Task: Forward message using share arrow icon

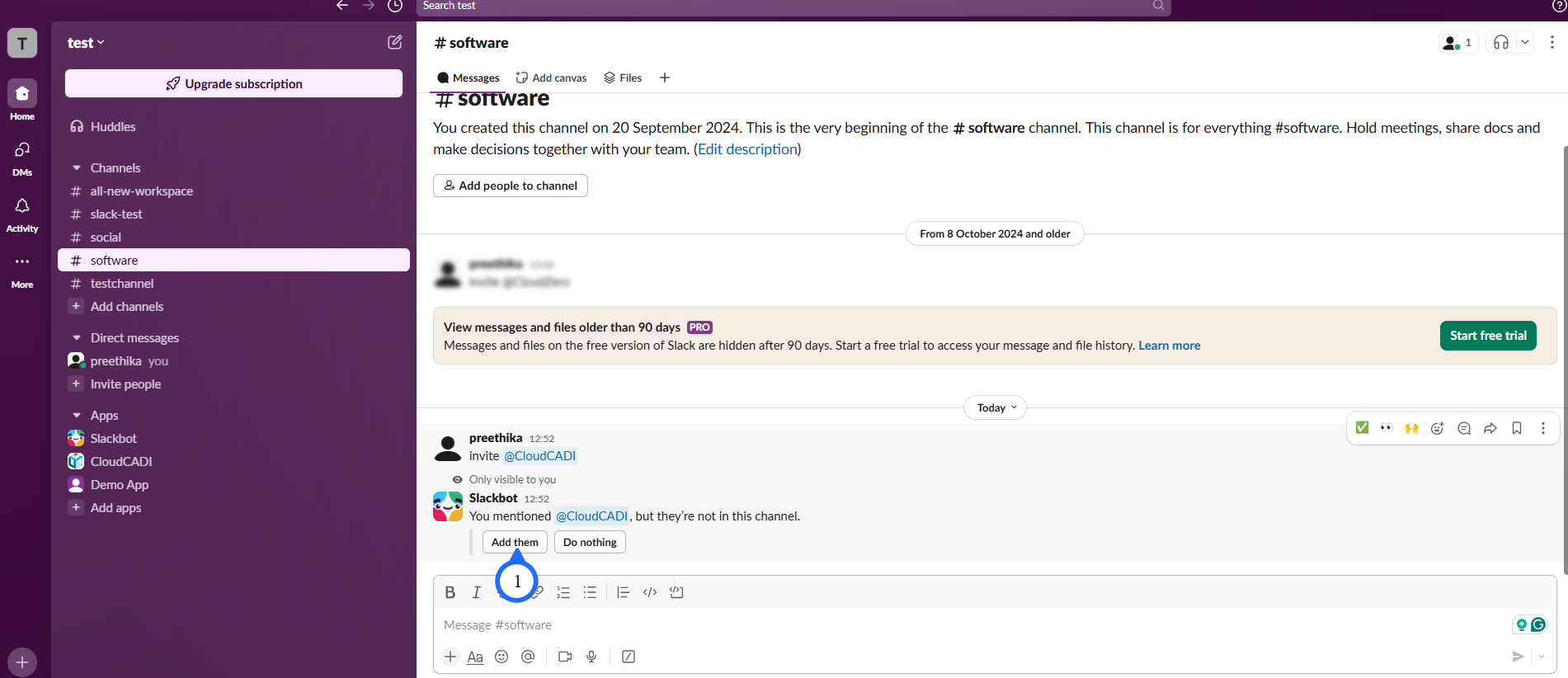Action: pyautogui.click(x=1490, y=428)
